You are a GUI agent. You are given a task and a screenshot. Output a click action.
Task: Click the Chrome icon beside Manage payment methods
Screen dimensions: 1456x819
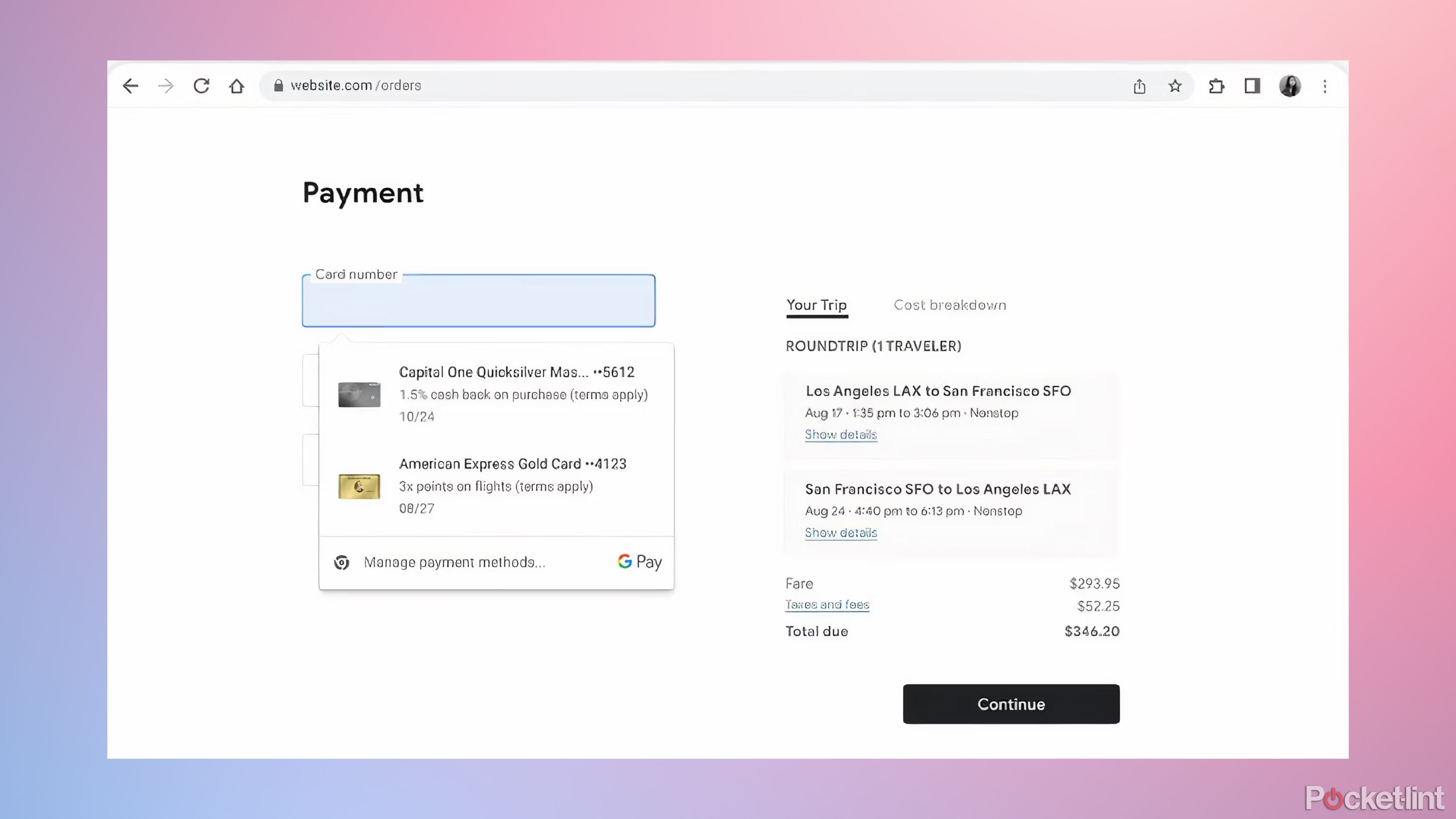click(x=341, y=562)
